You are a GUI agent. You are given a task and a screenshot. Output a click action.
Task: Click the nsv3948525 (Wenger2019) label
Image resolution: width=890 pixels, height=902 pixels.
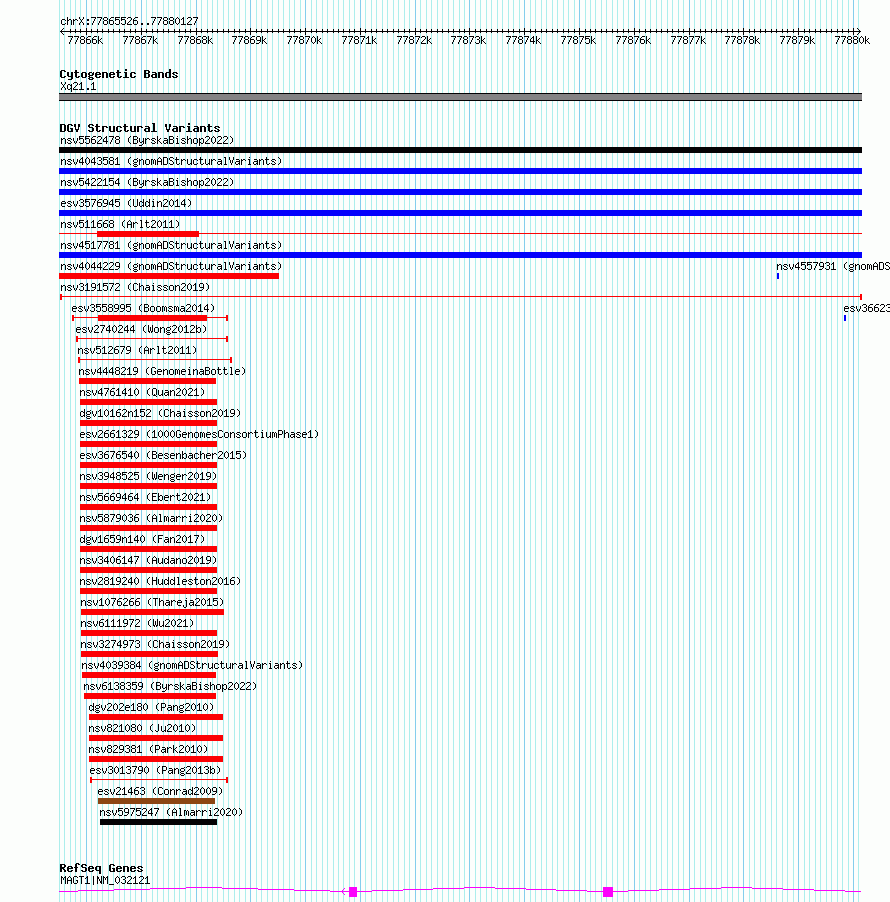point(148,476)
